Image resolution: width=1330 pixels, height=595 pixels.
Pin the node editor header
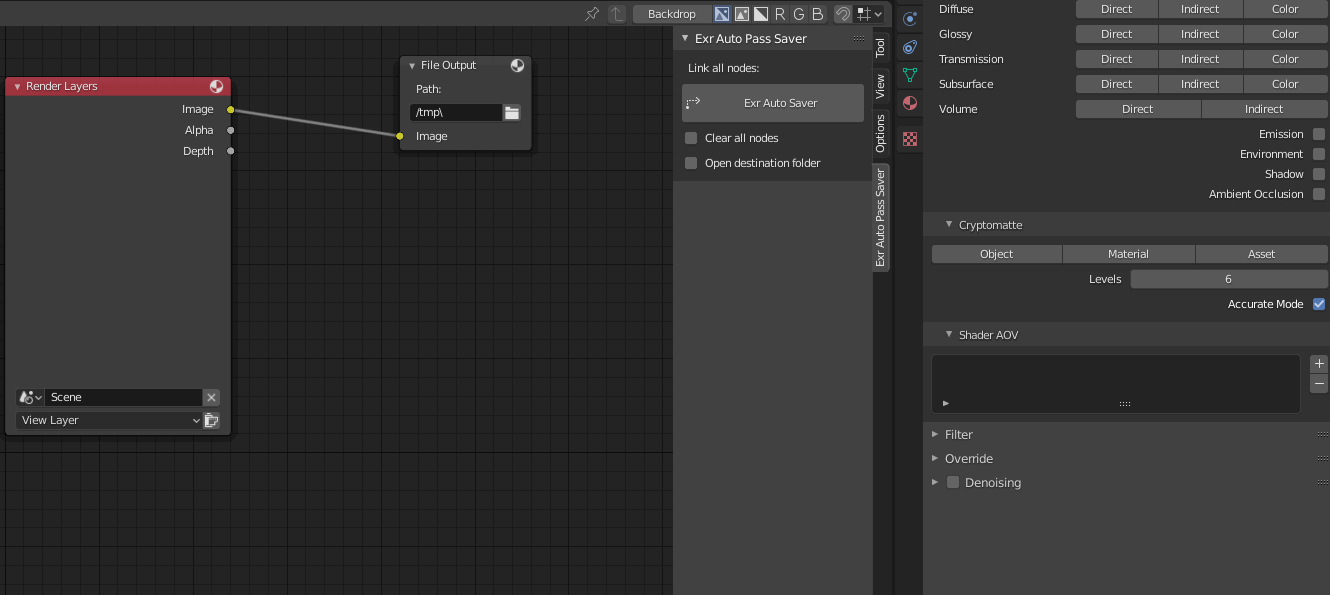click(x=590, y=14)
